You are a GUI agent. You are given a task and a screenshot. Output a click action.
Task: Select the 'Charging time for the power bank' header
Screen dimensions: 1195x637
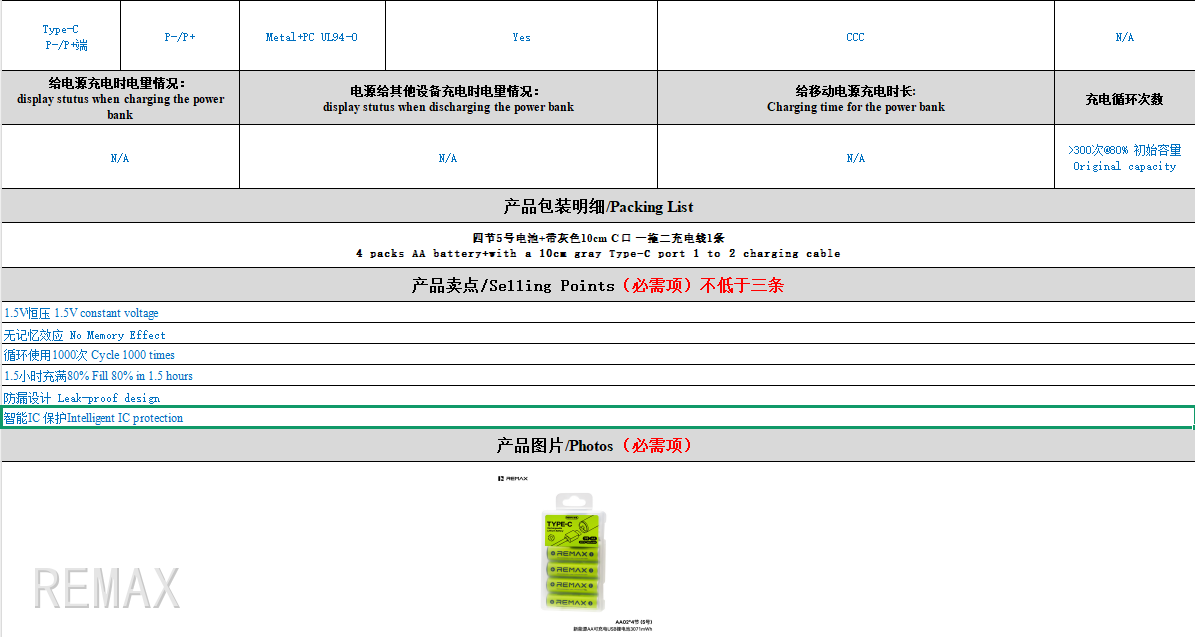pyautogui.click(x=855, y=99)
